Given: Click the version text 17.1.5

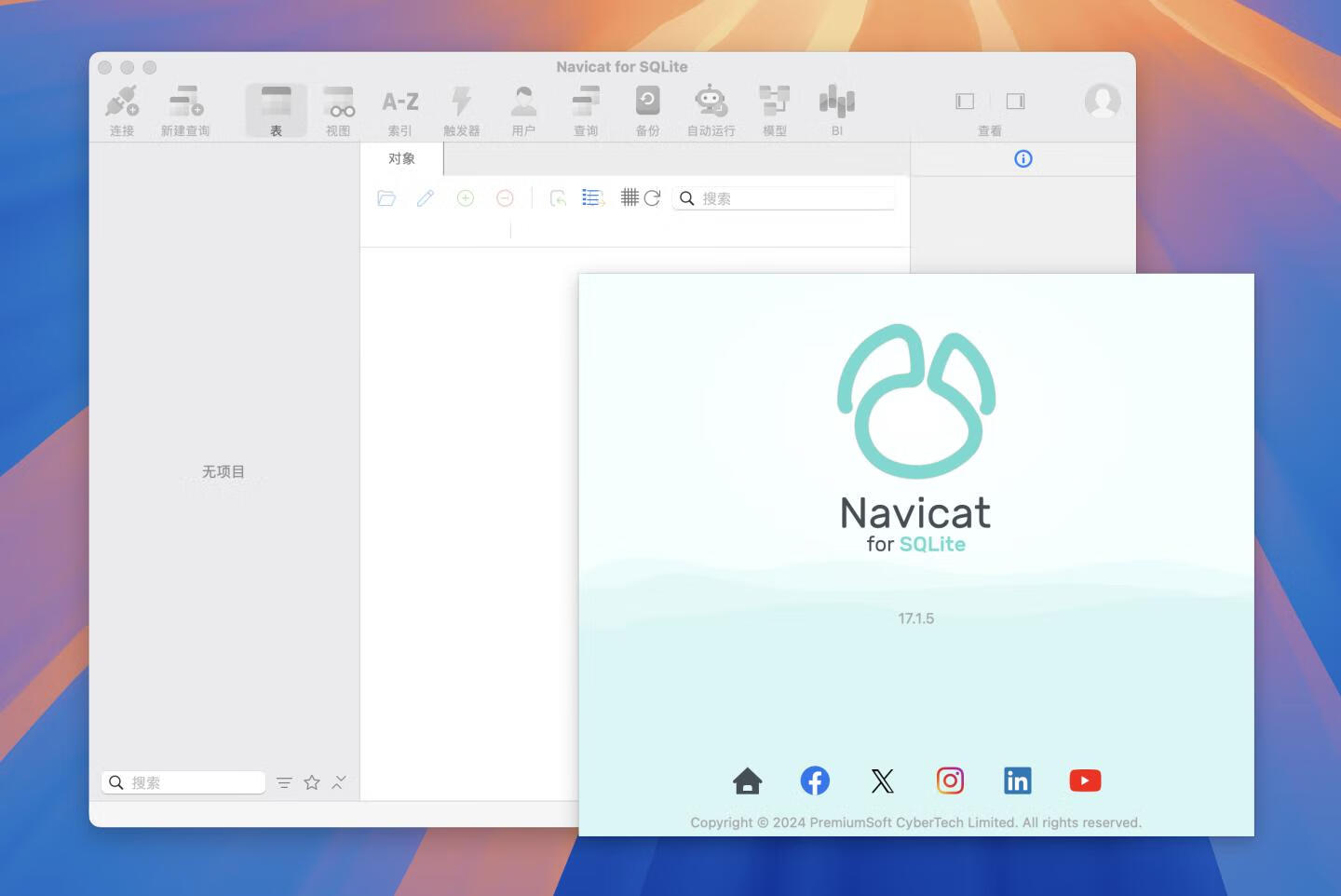Looking at the screenshot, I should click(915, 618).
